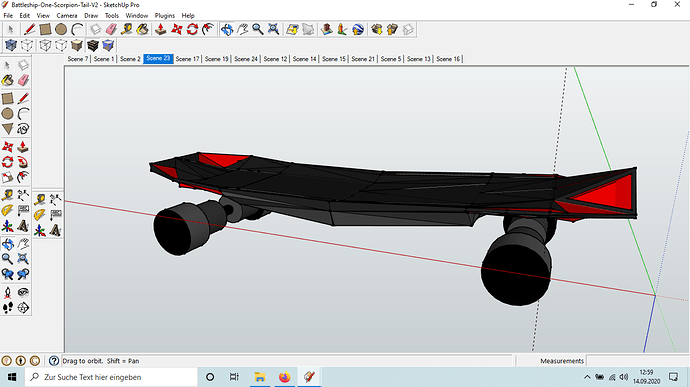Select the Look Around eye tool
This screenshot has width=690, height=387.
tap(23, 293)
